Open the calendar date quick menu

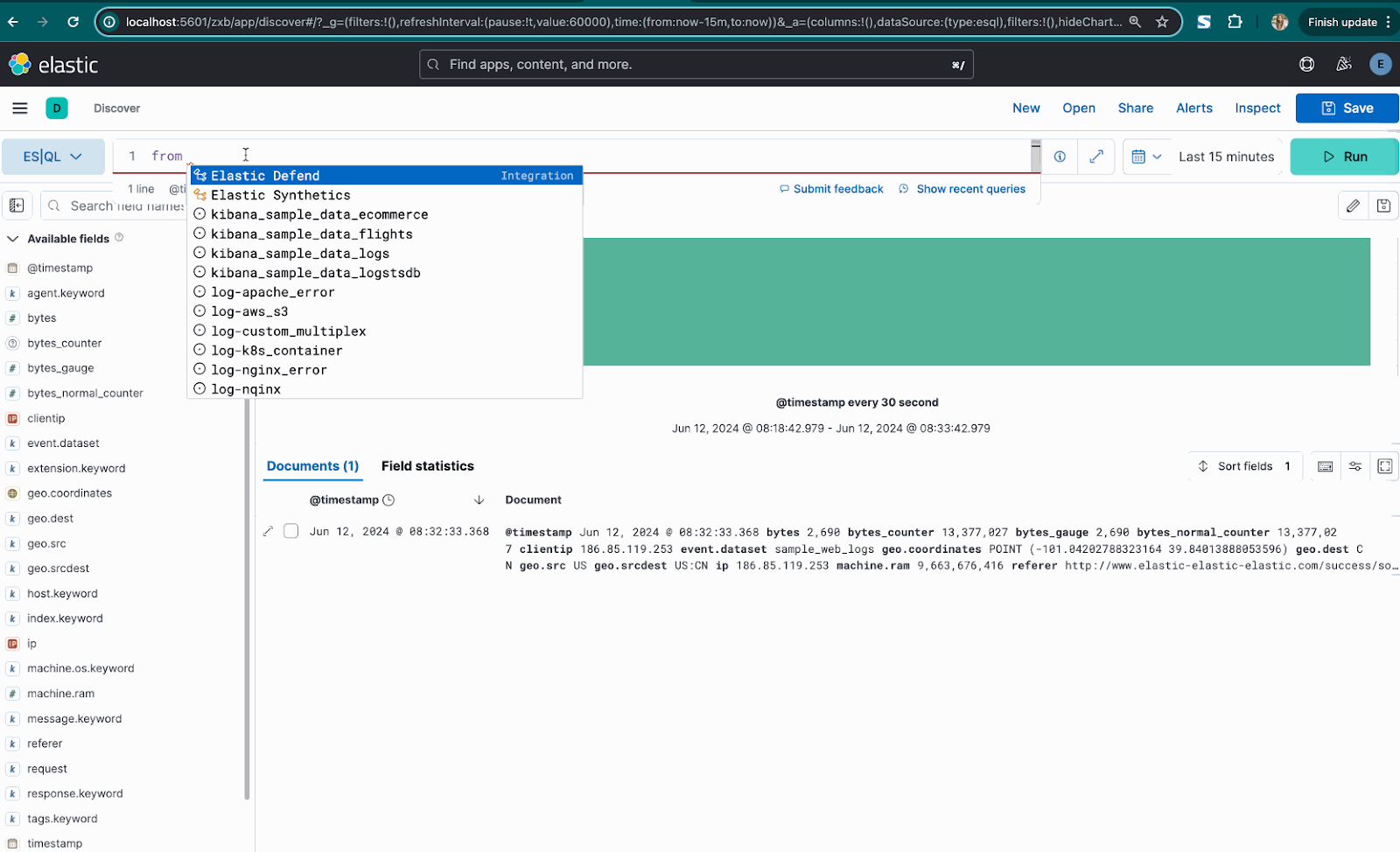[x=1146, y=157]
